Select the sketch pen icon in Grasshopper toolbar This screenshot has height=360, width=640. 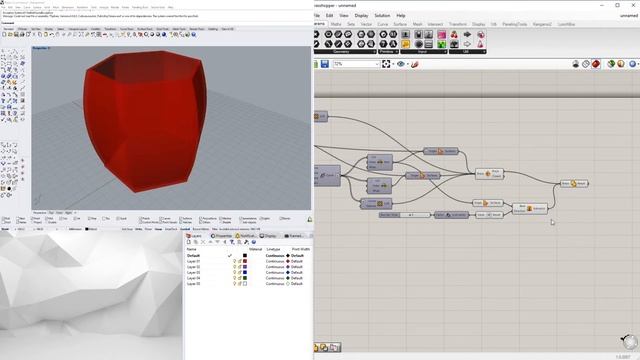point(415,64)
